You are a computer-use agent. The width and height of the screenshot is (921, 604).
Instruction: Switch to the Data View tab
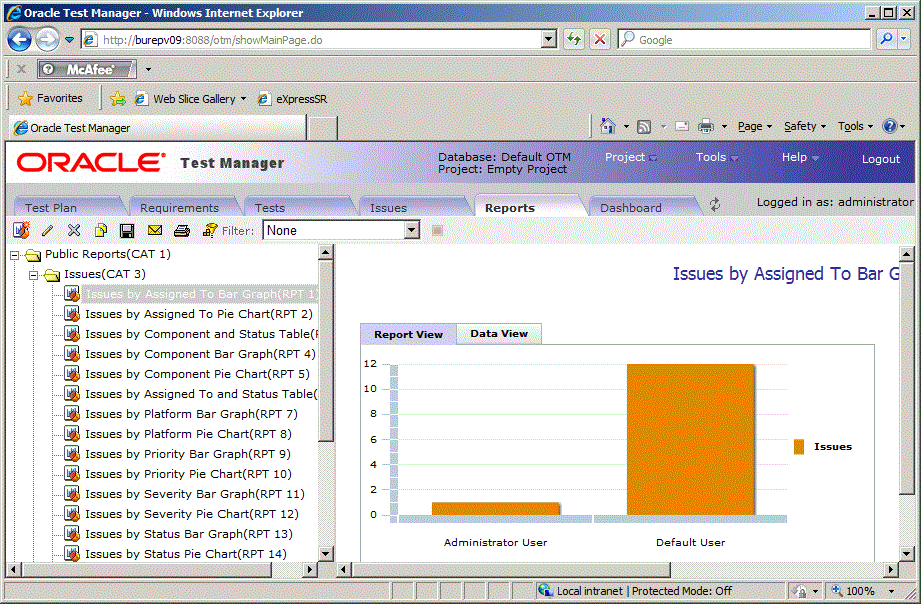499,333
